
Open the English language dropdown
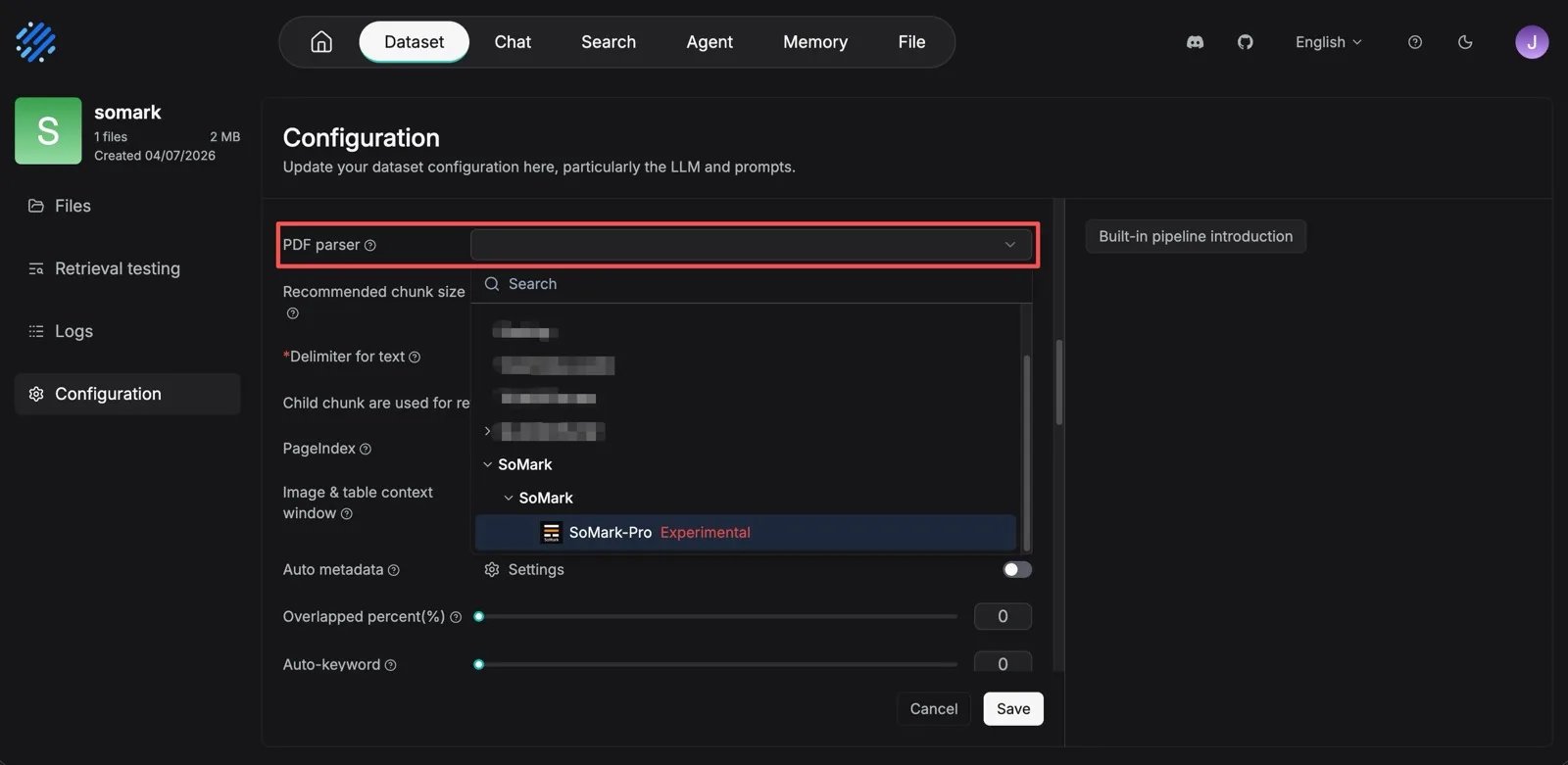coord(1328,42)
